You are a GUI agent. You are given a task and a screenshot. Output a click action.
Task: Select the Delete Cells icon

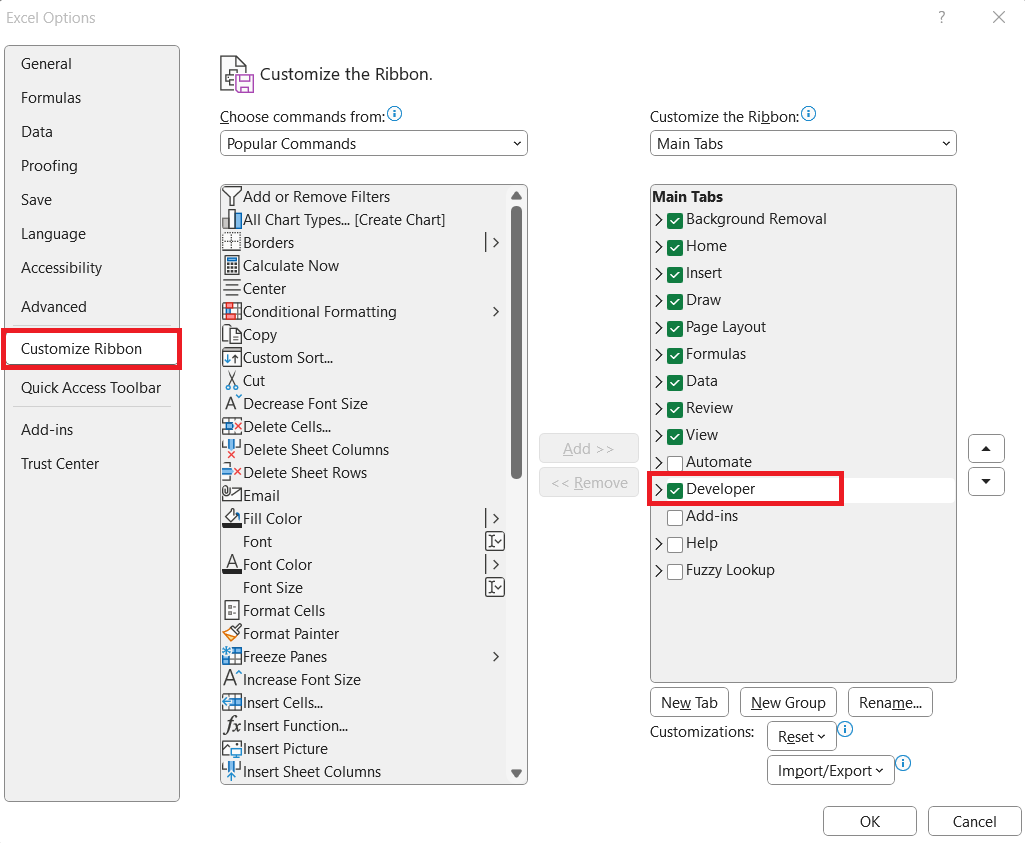[231, 426]
